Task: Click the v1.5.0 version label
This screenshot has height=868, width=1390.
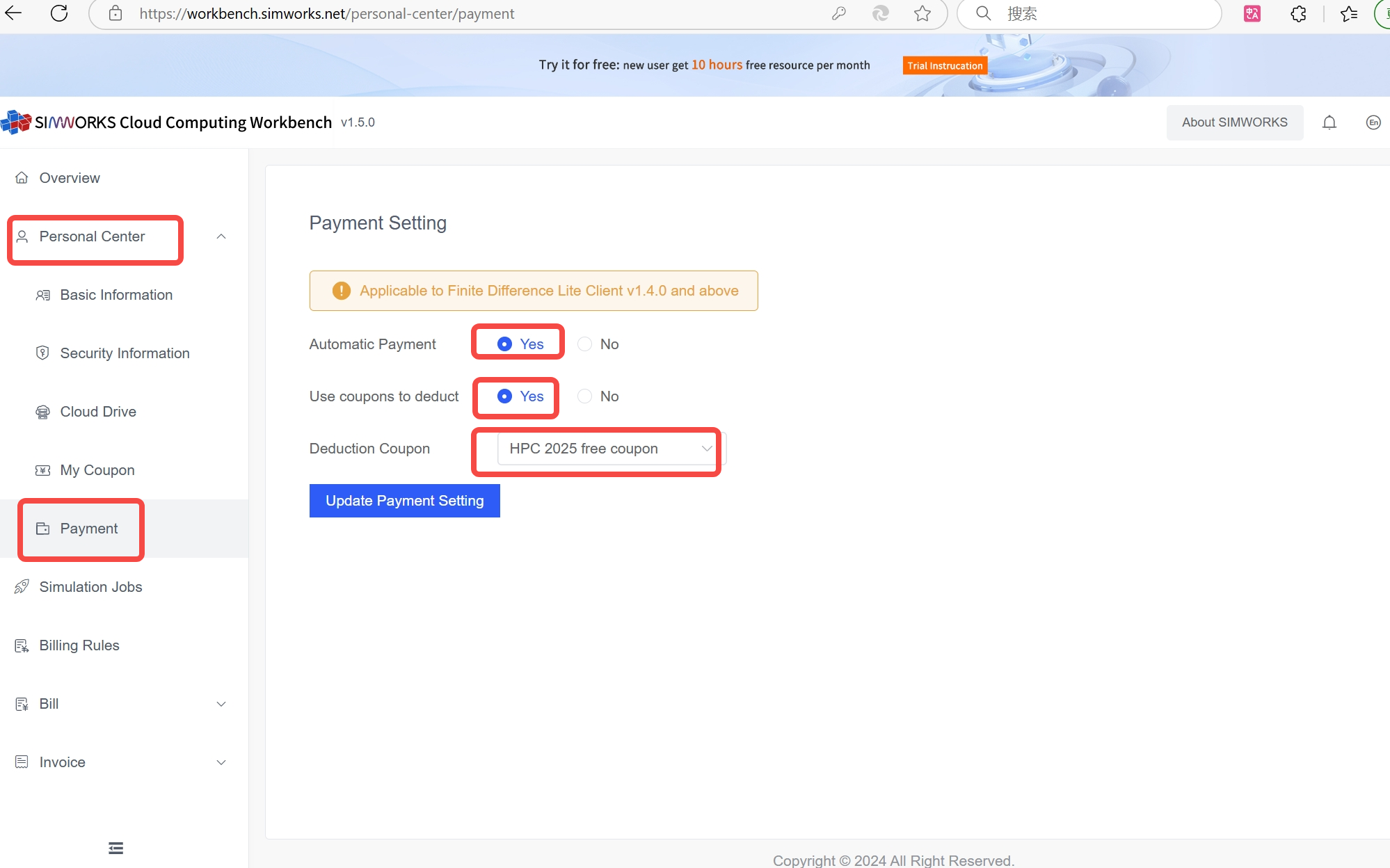Action: click(358, 122)
